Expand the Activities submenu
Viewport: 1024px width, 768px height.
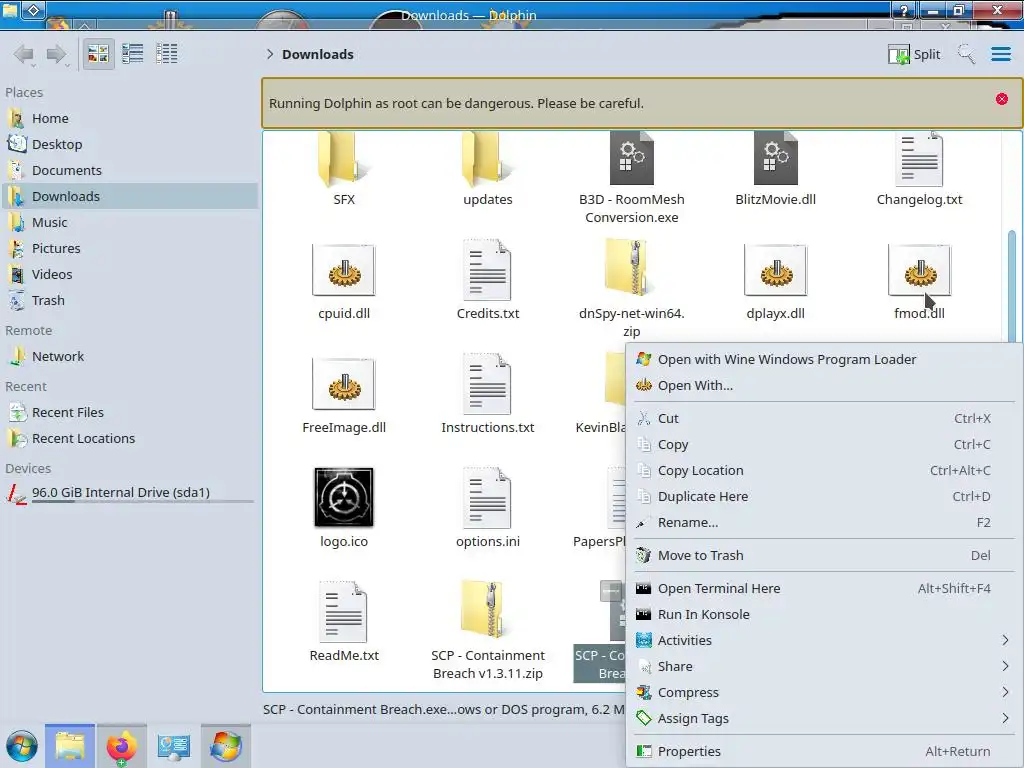[824, 641]
